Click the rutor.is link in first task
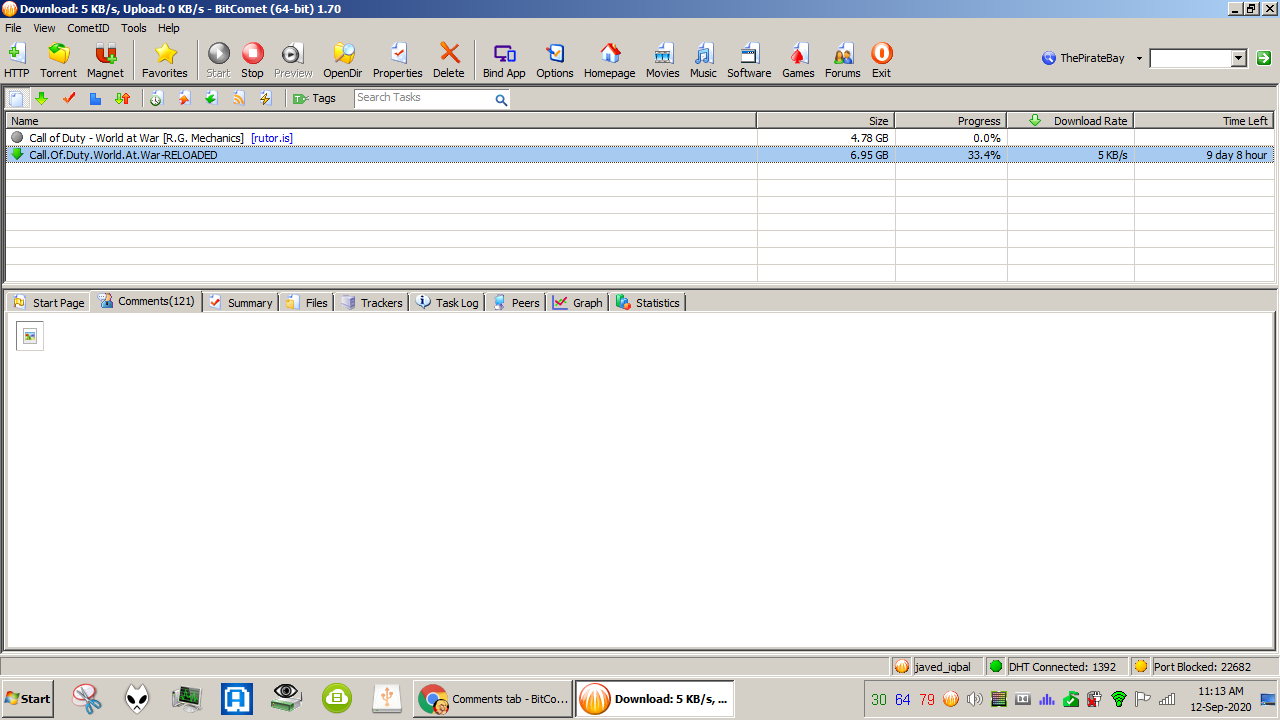1280x720 pixels. (x=272, y=138)
